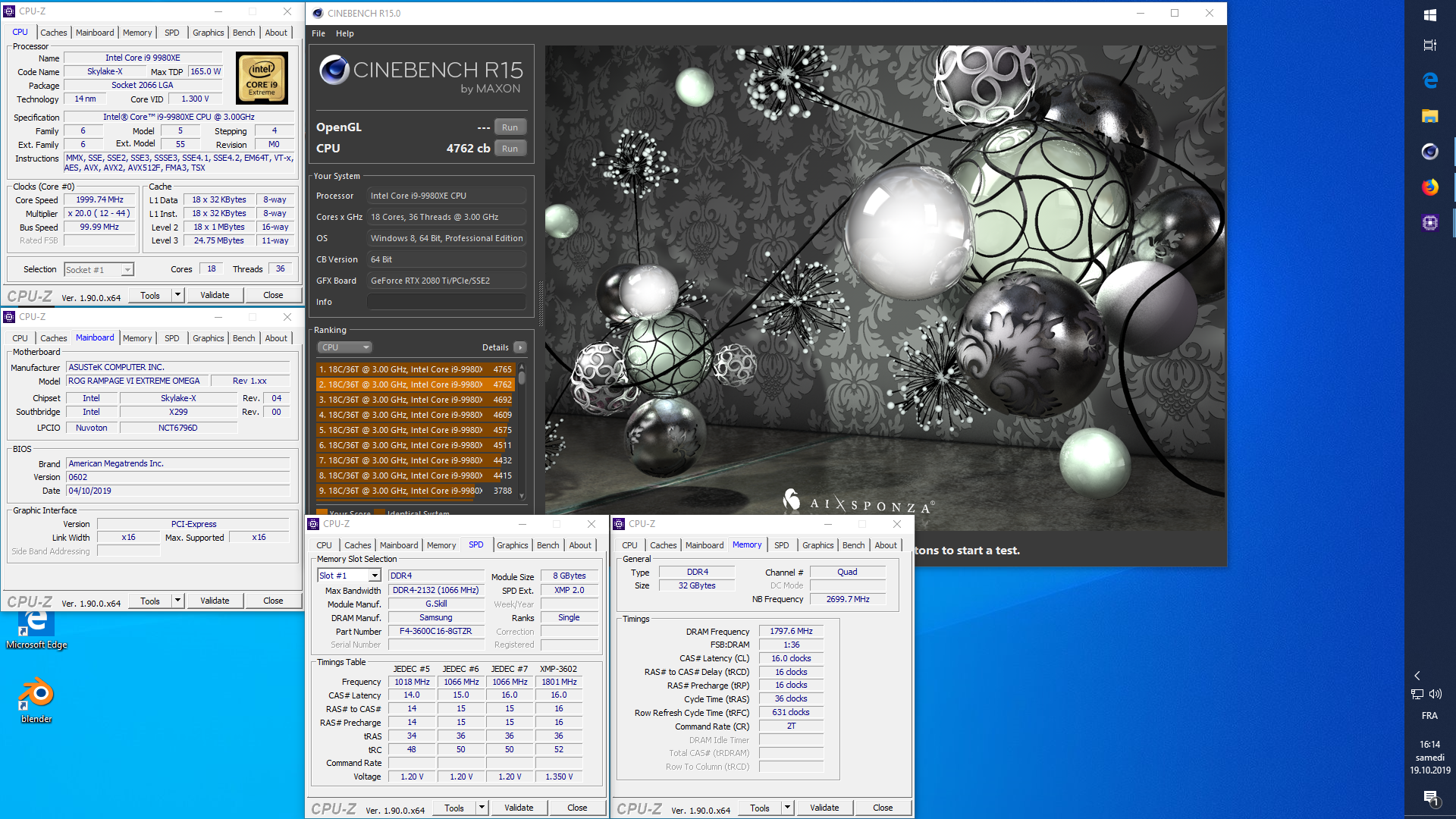Open Firefox from the taskbar
The image size is (1456, 819).
1429,187
